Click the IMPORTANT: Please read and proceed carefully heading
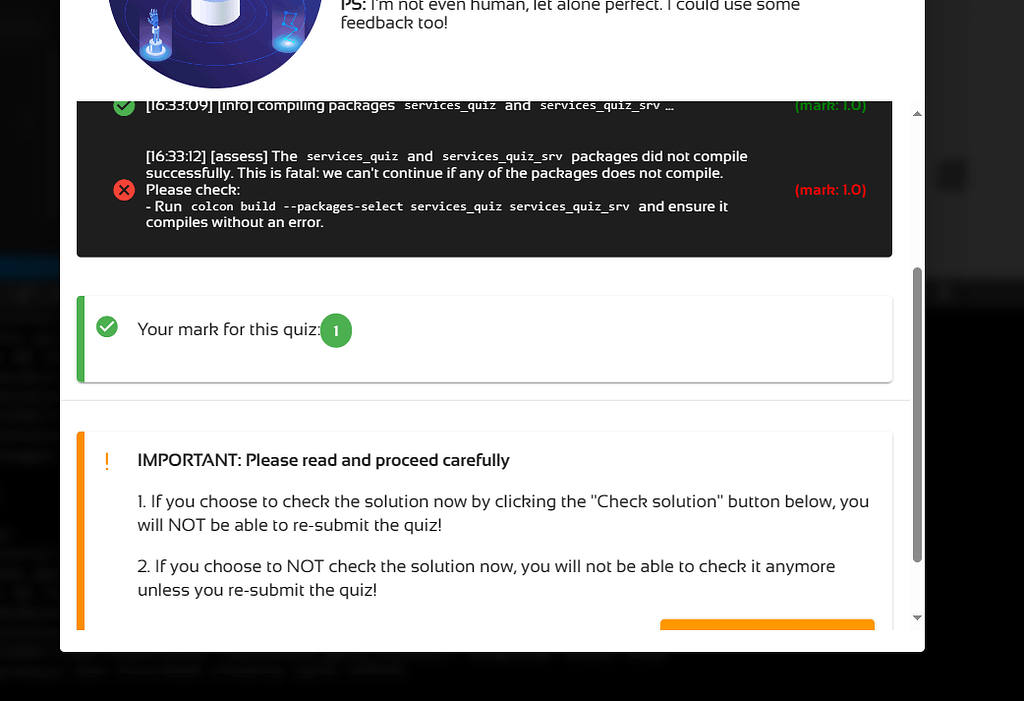Viewport: 1024px width, 701px height. coord(323,461)
